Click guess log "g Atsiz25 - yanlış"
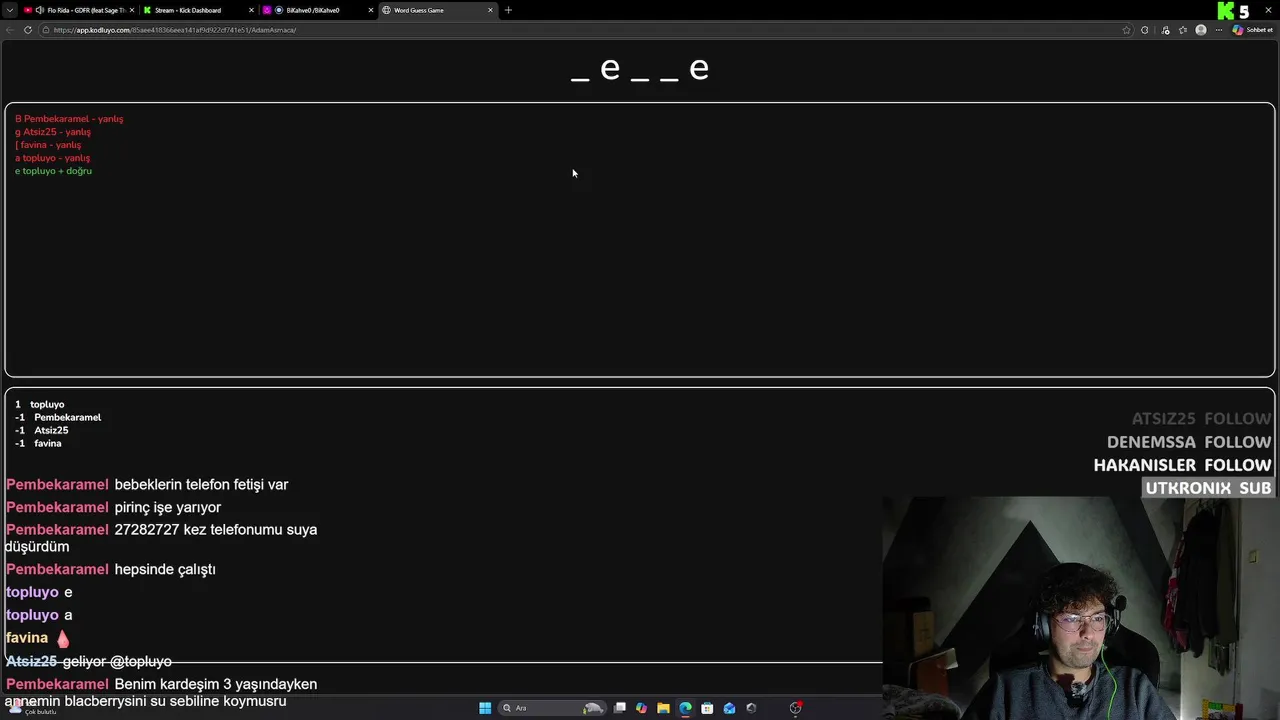 (53, 132)
